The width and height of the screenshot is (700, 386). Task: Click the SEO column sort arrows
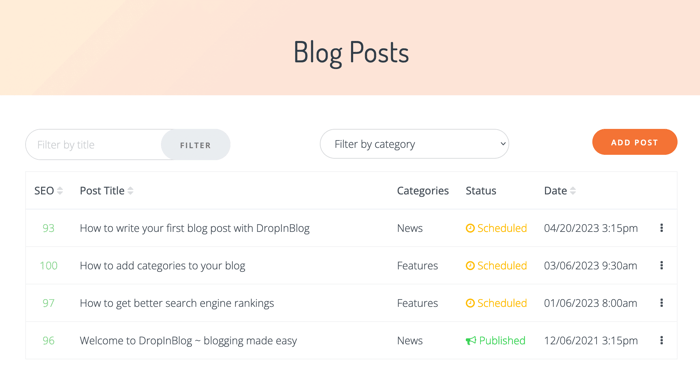60,191
